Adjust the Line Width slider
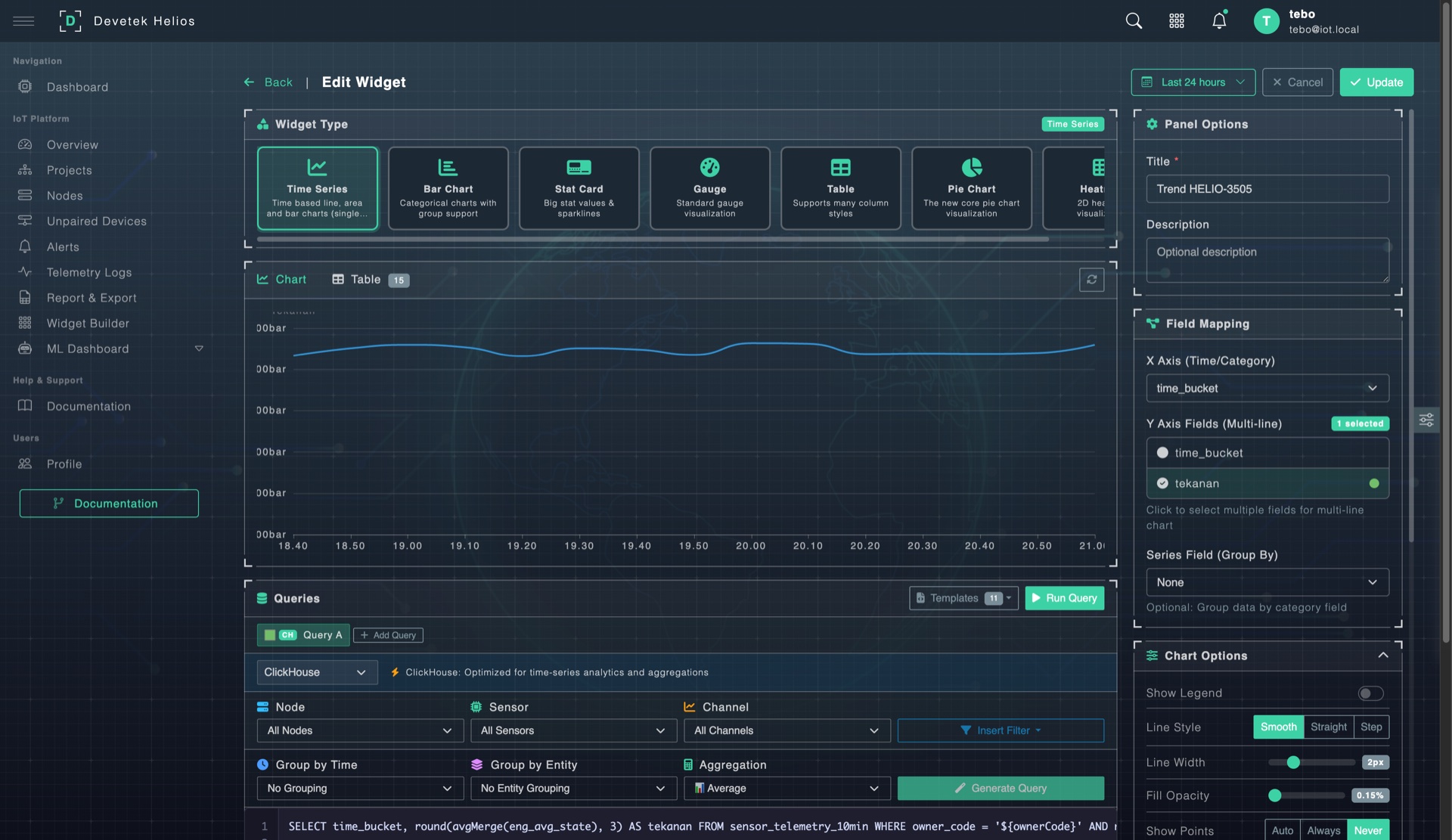Viewport: 1452px width, 840px height. [1295, 762]
